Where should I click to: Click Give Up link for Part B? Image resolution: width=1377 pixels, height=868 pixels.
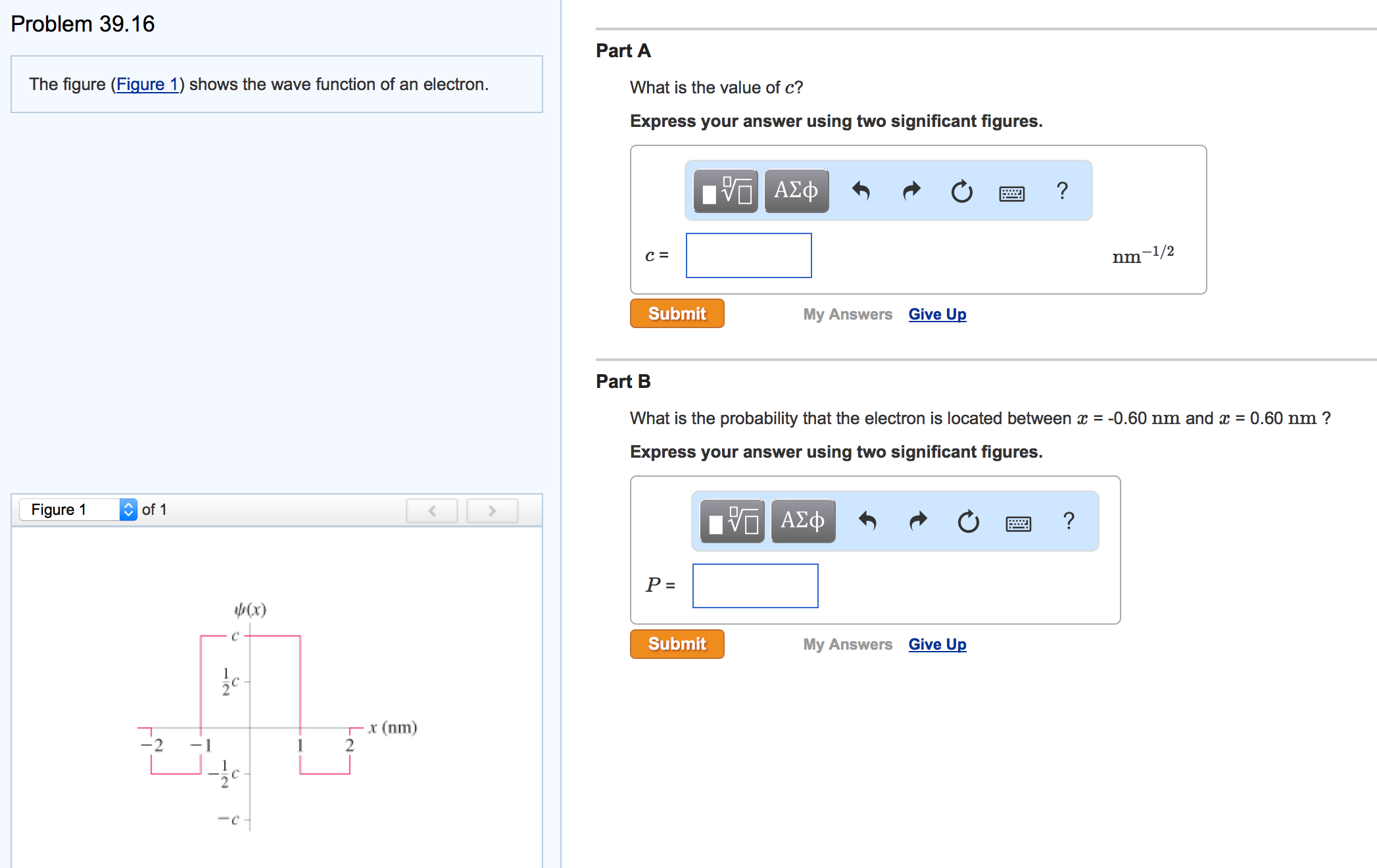tap(937, 644)
